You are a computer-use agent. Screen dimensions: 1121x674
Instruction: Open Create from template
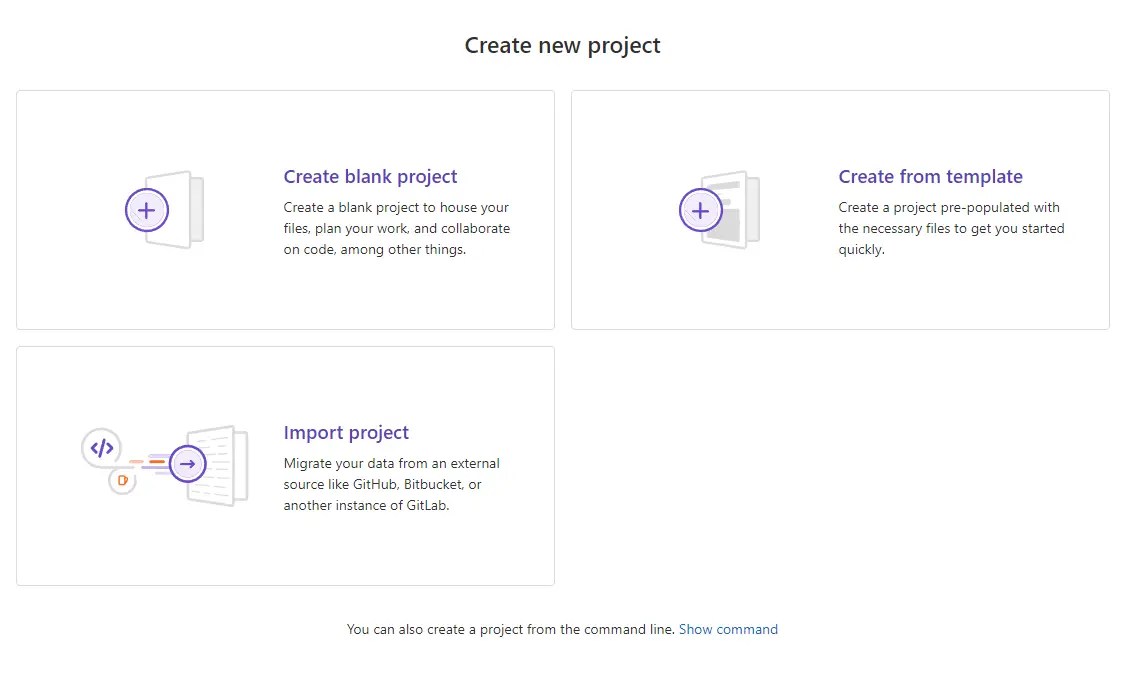point(930,176)
